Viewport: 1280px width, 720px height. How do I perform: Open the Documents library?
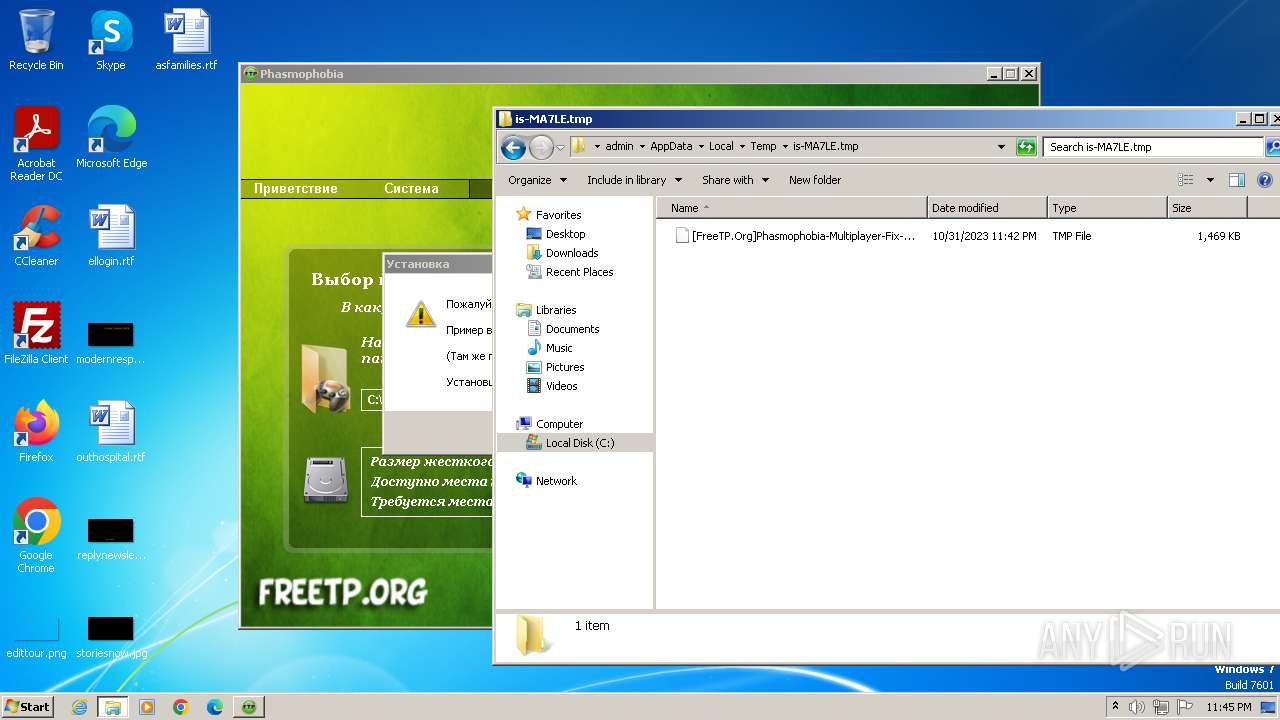tap(572, 329)
